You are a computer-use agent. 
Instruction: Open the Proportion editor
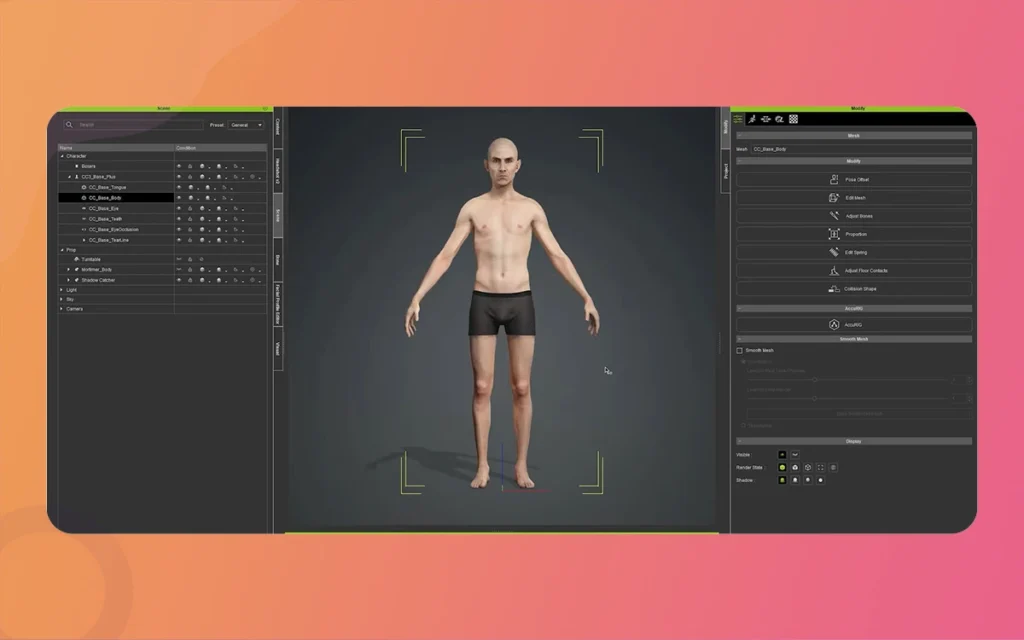854,234
